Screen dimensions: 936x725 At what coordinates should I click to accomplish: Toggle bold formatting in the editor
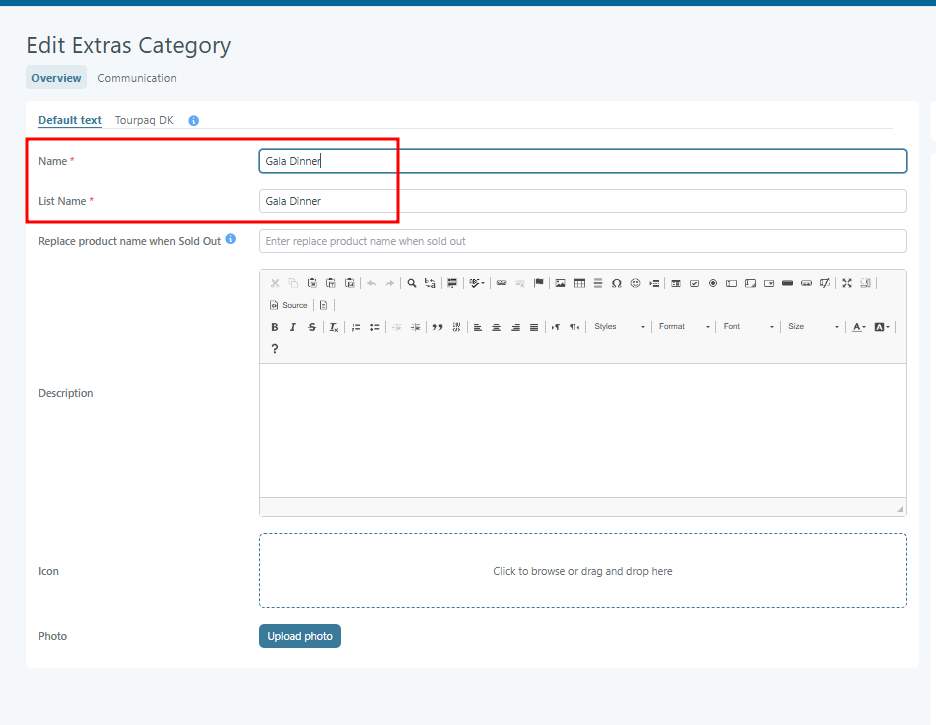(275, 327)
